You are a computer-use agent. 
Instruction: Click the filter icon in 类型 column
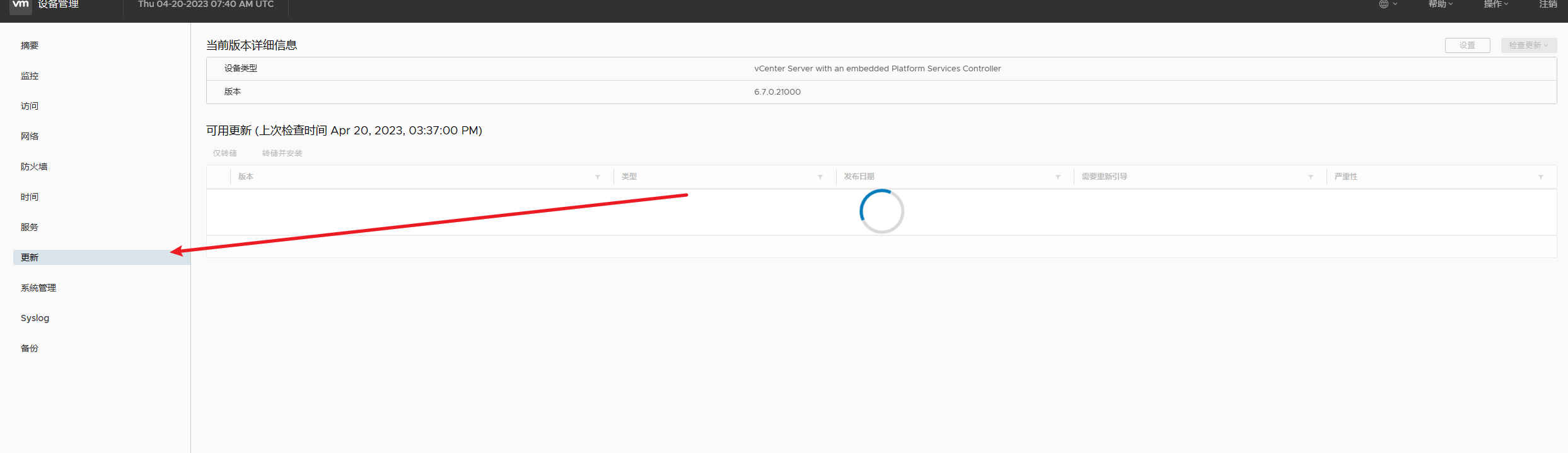pos(820,177)
